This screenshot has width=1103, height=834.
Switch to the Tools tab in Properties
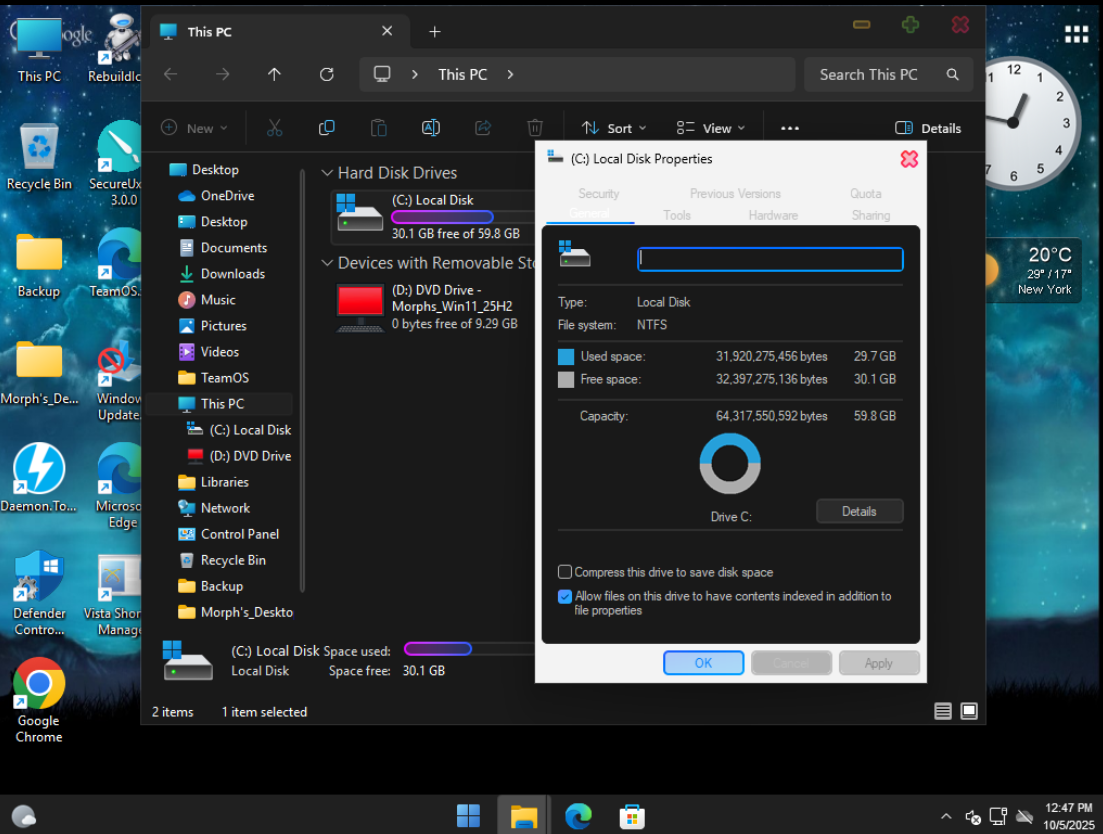[x=677, y=215]
